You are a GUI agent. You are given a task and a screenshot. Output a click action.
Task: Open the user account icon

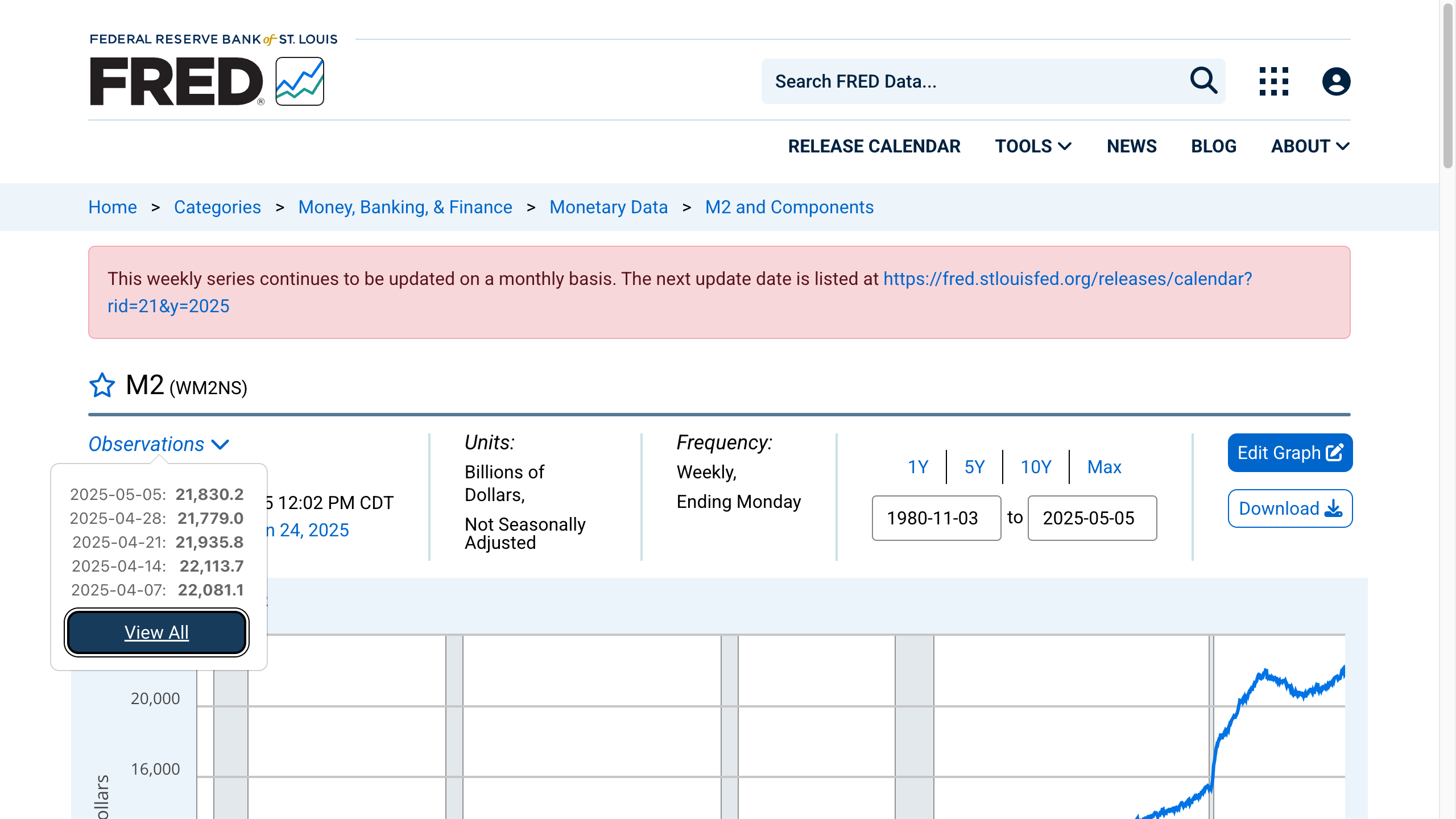pyautogui.click(x=1336, y=81)
